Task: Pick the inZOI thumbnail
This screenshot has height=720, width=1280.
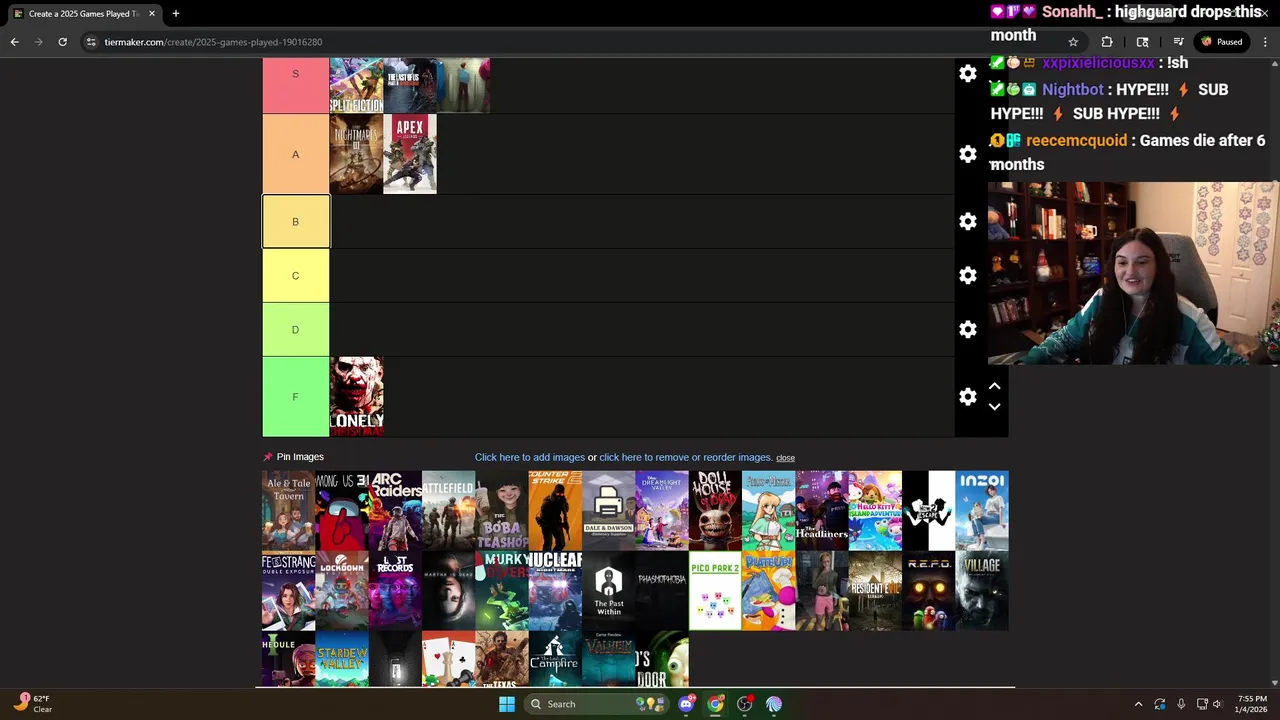Action: pyautogui.click(x=982, y=511)
